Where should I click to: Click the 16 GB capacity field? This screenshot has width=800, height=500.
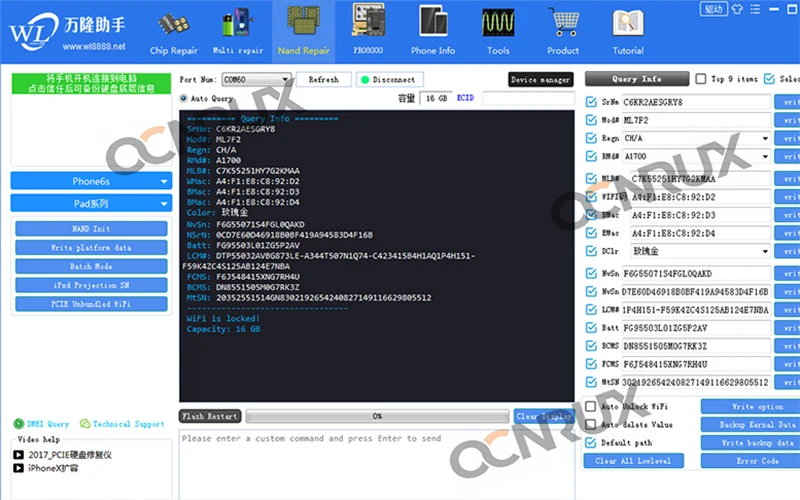[436, 98]
